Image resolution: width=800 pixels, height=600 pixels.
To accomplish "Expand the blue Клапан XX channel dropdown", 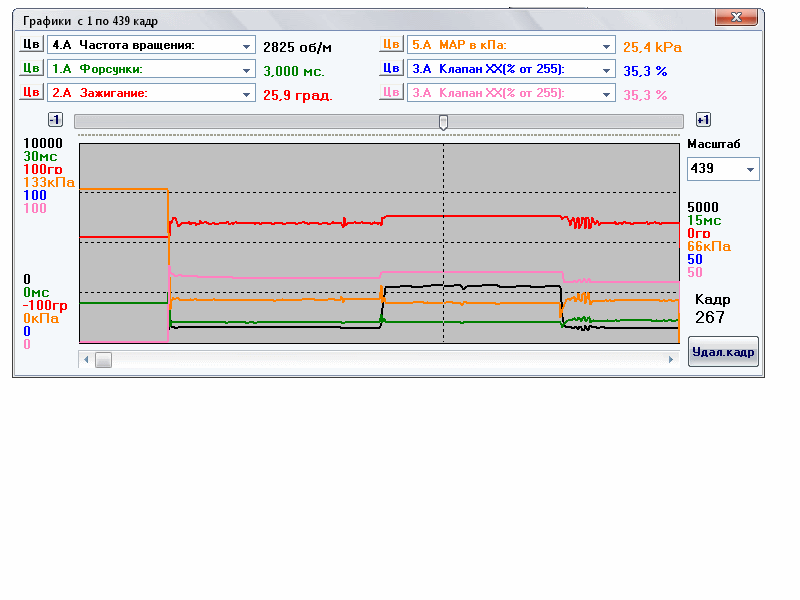I will [x=606, y=69].
